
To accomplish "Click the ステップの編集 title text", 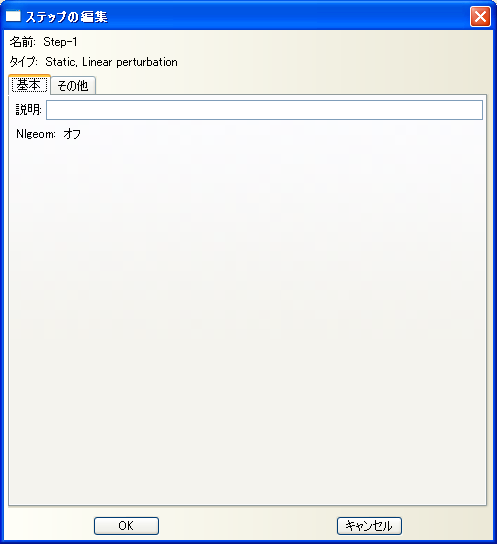I will [x=66, y=17].
